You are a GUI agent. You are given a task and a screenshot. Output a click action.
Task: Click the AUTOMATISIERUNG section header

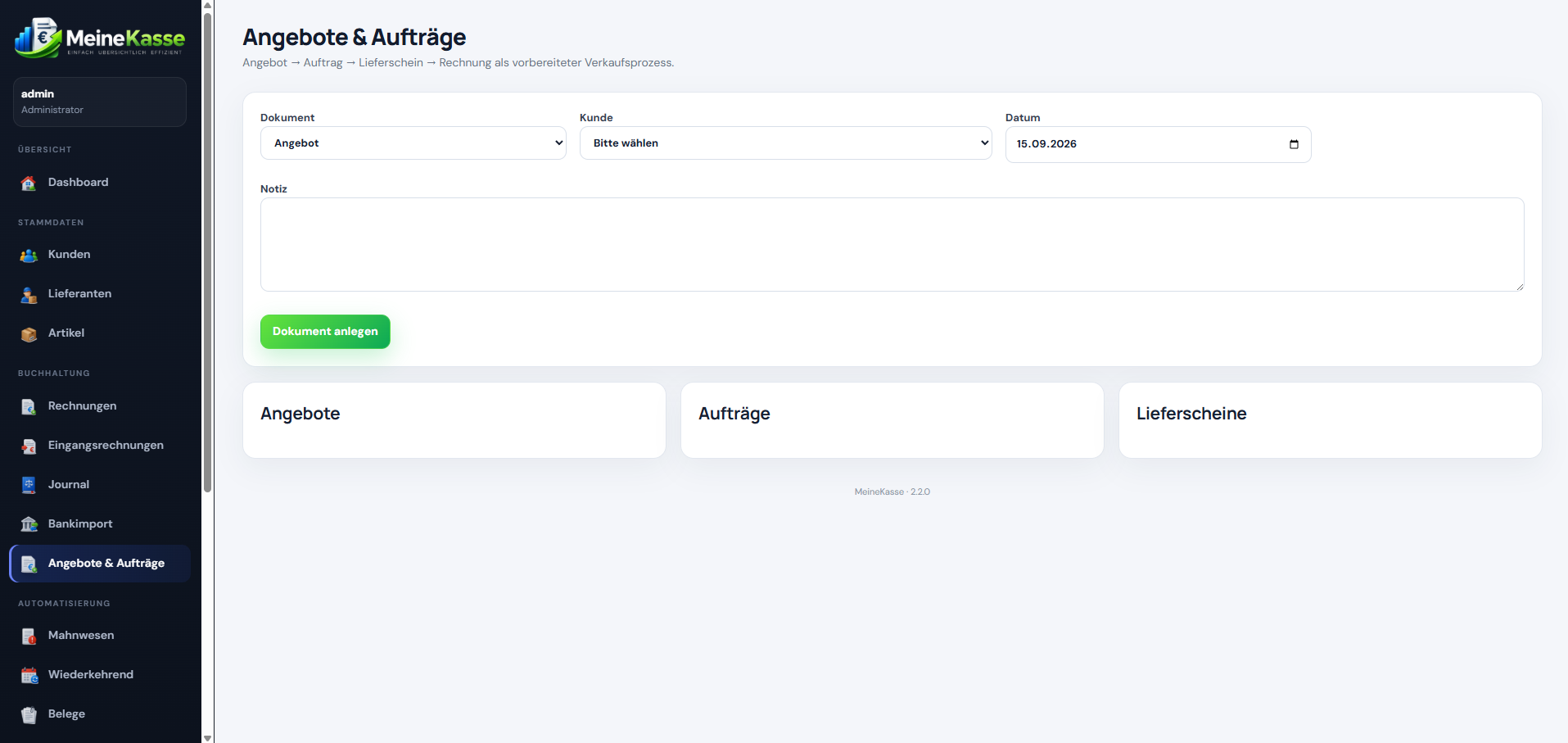[64, 604]
